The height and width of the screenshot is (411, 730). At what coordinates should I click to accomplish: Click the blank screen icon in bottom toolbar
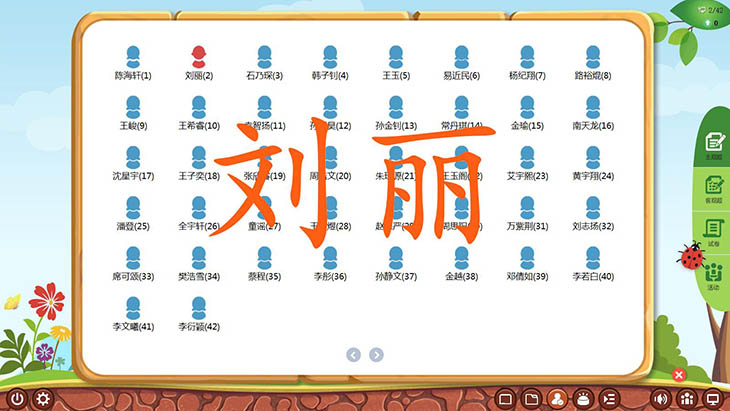(x=505, y=399)
